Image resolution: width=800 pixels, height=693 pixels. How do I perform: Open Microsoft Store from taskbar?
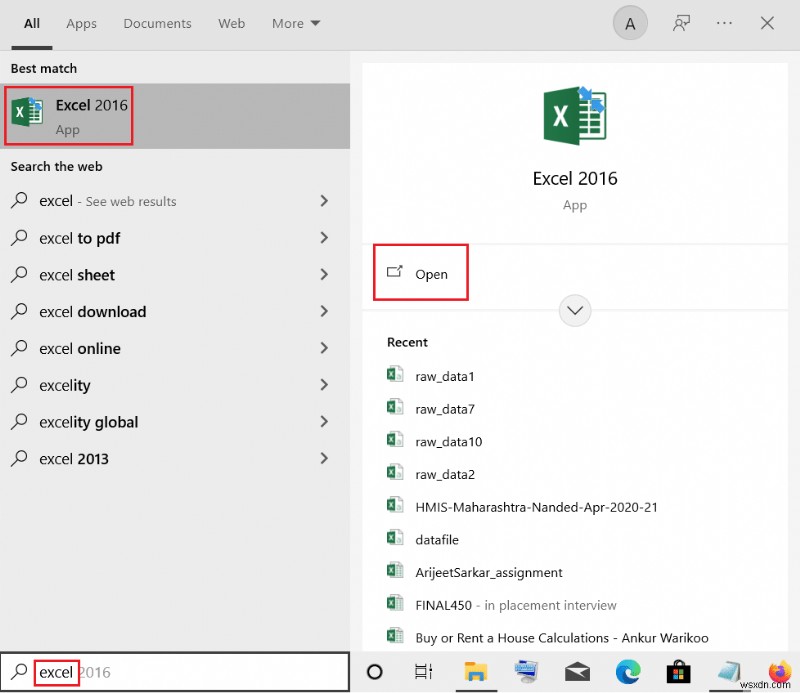(679, 672)
